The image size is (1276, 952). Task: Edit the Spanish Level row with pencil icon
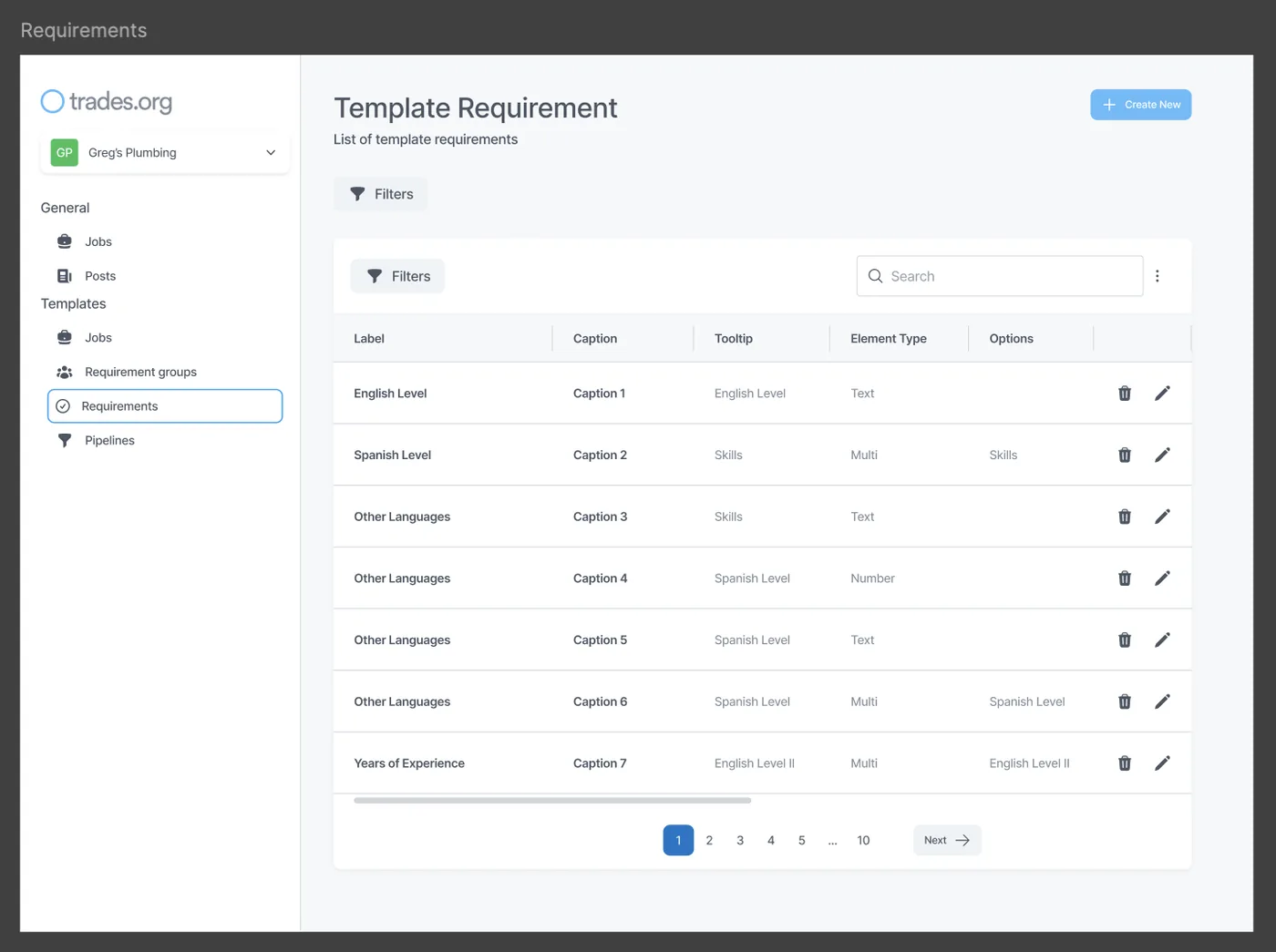pos(1162,456)
